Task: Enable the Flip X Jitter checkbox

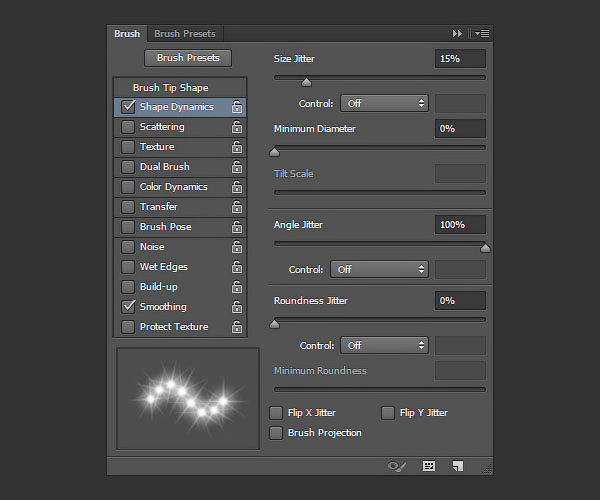Action: point(276,413)
